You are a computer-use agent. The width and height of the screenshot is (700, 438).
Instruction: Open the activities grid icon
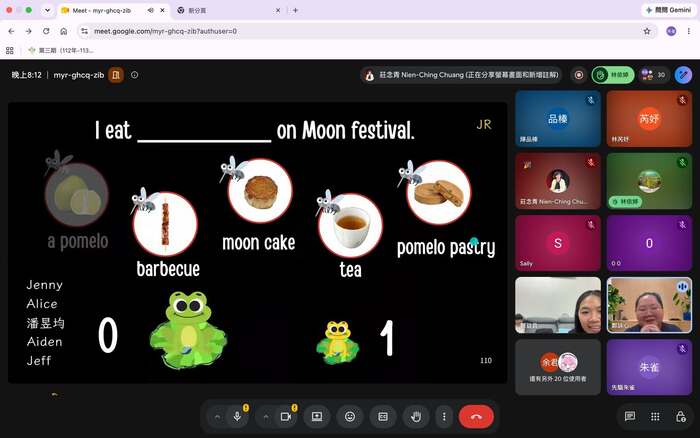click(x=655, y=417)
